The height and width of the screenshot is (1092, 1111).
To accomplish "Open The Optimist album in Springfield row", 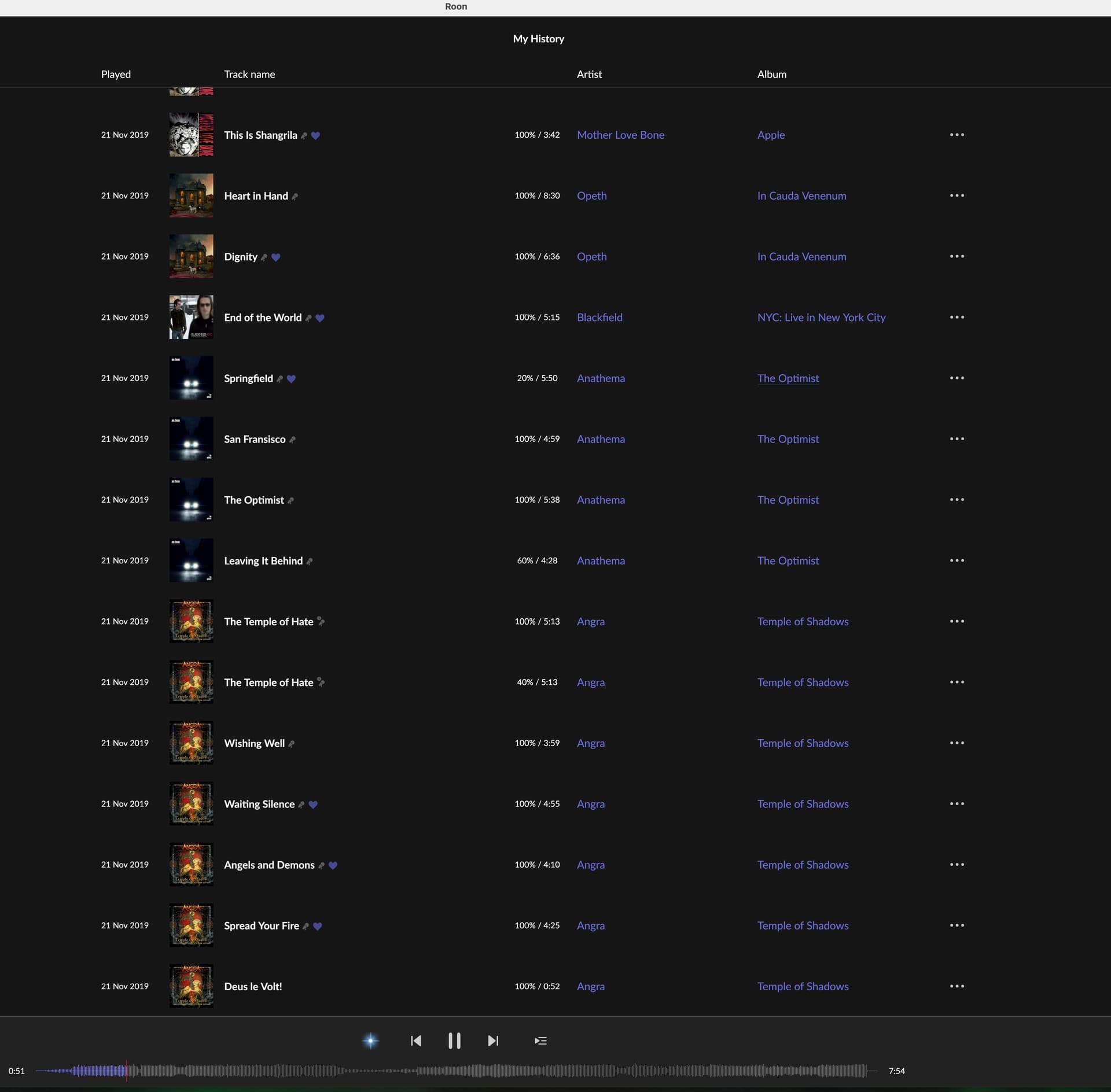I will [788, 378].
